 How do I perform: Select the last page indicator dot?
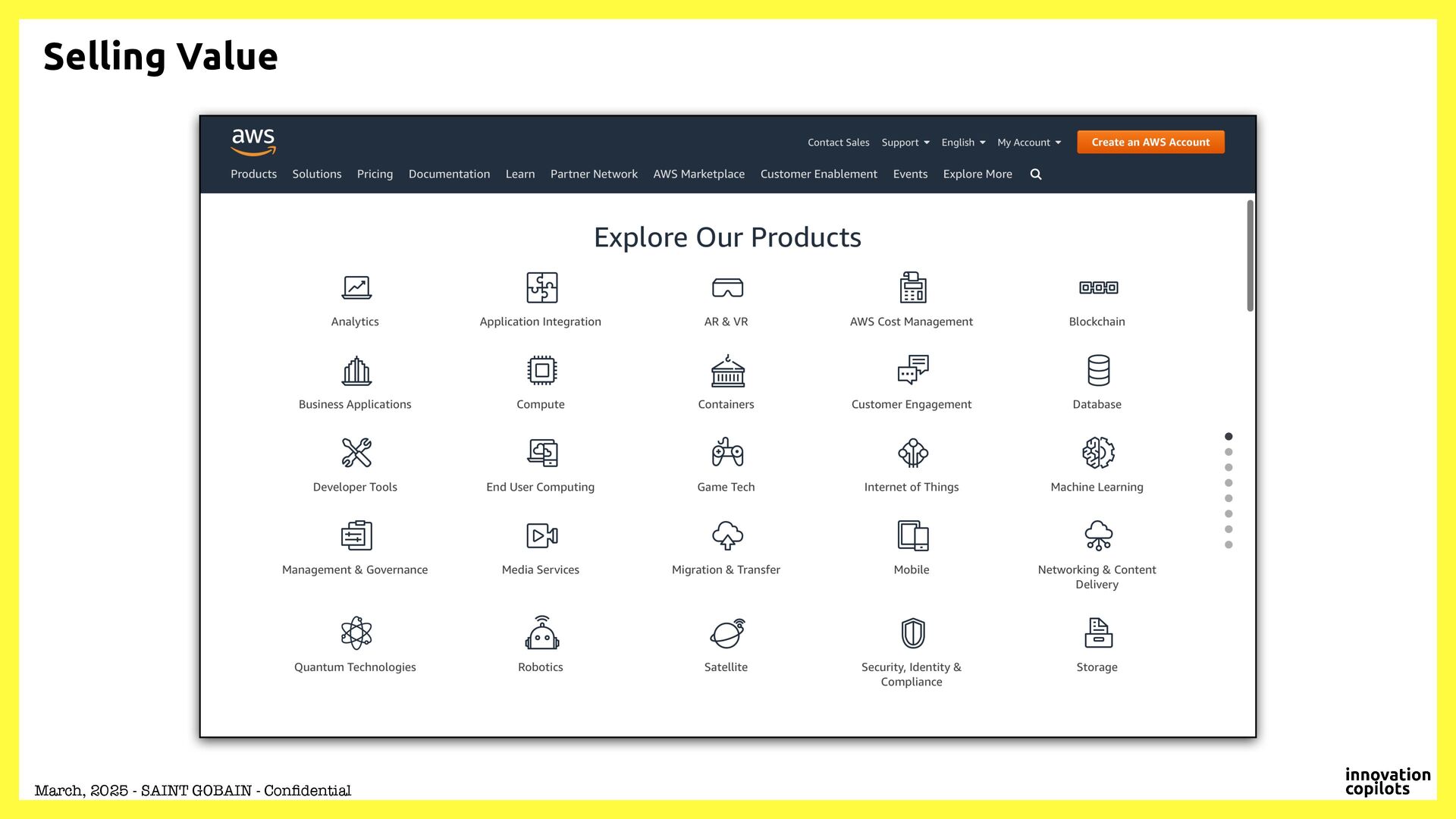[x=1228, y=545]
